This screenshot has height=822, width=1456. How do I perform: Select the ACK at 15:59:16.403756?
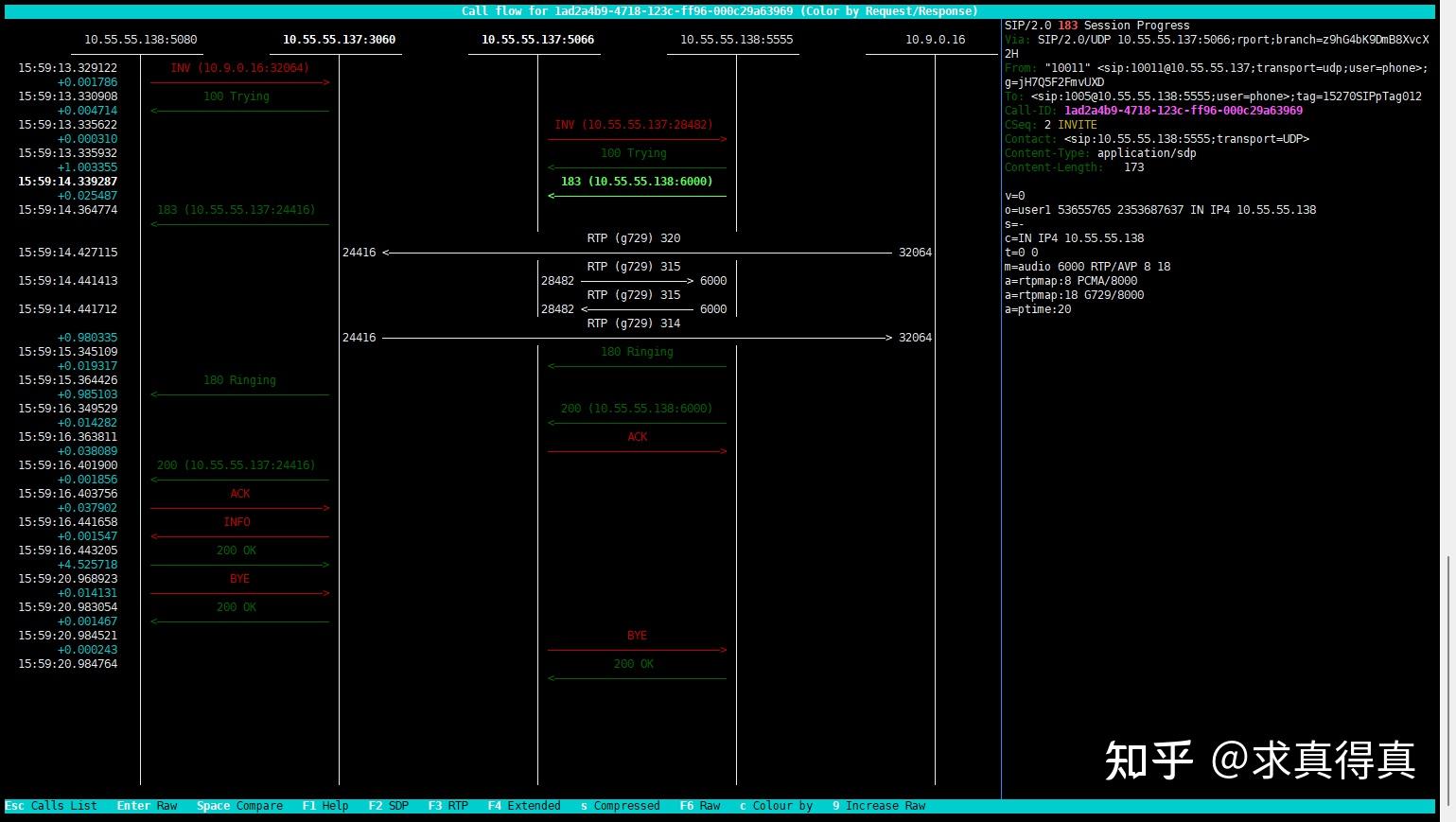(x=240, y=494)
